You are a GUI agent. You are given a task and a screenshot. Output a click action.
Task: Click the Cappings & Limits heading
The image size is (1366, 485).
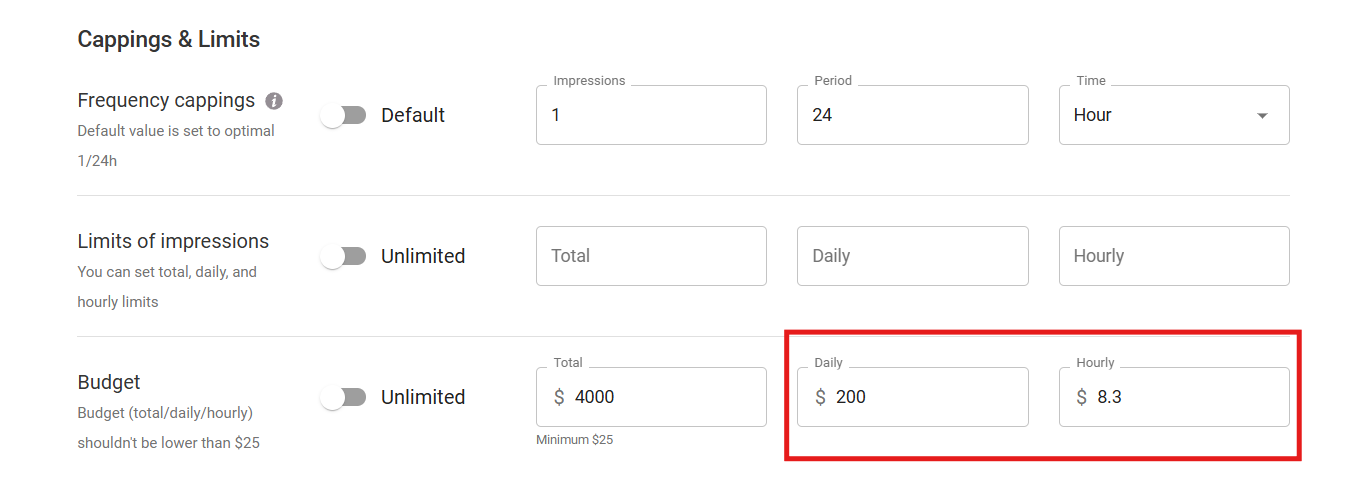168,40
